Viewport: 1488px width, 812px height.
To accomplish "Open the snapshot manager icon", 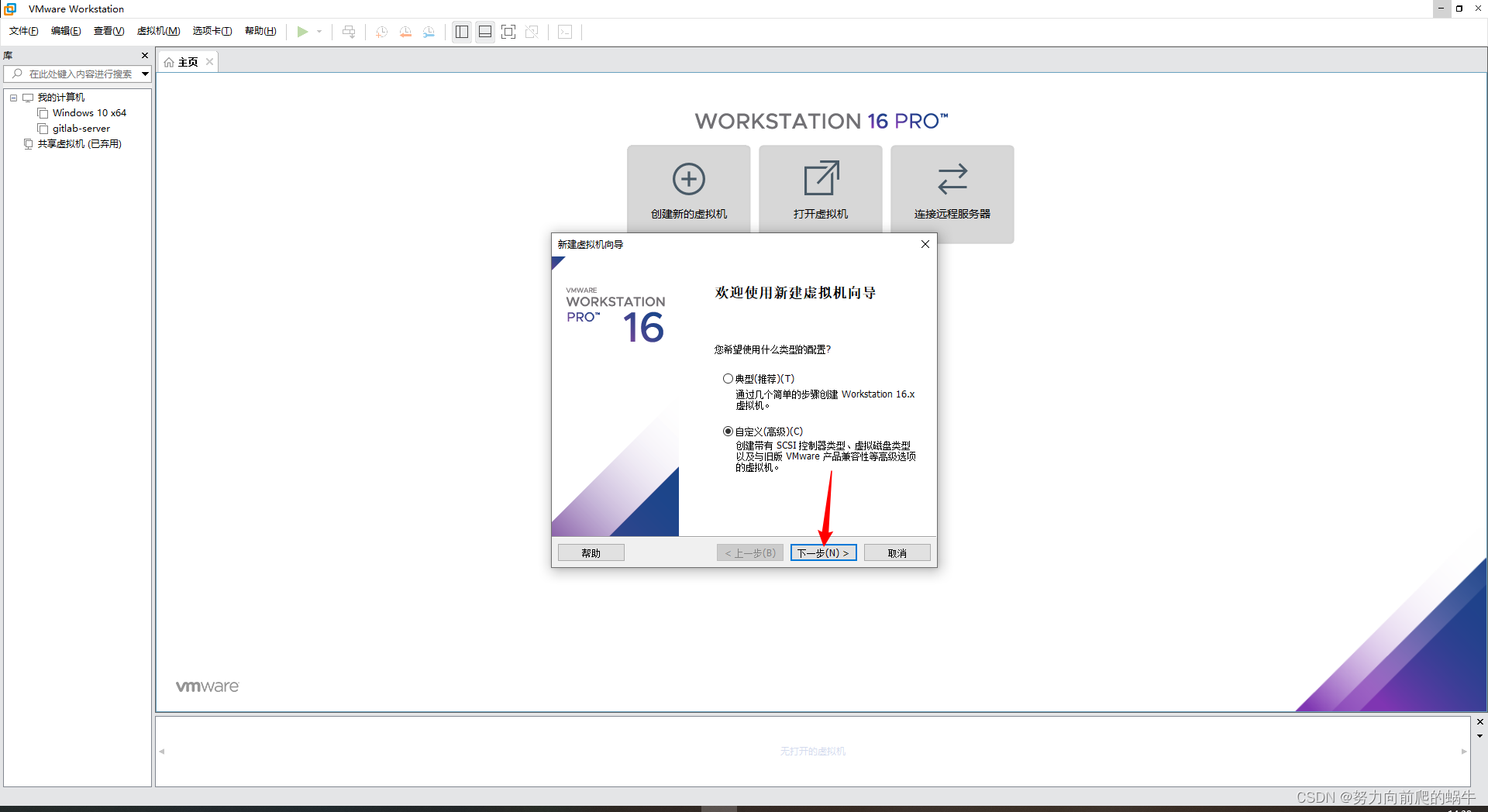I will pyautogui.click(x=429, y=32).
